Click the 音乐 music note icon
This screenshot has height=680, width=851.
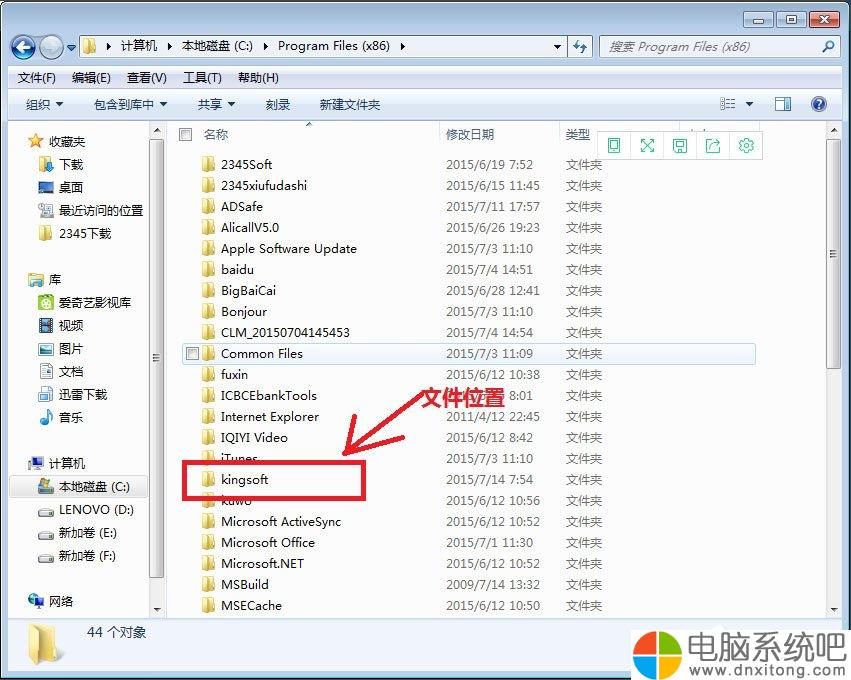pos(46,417)
